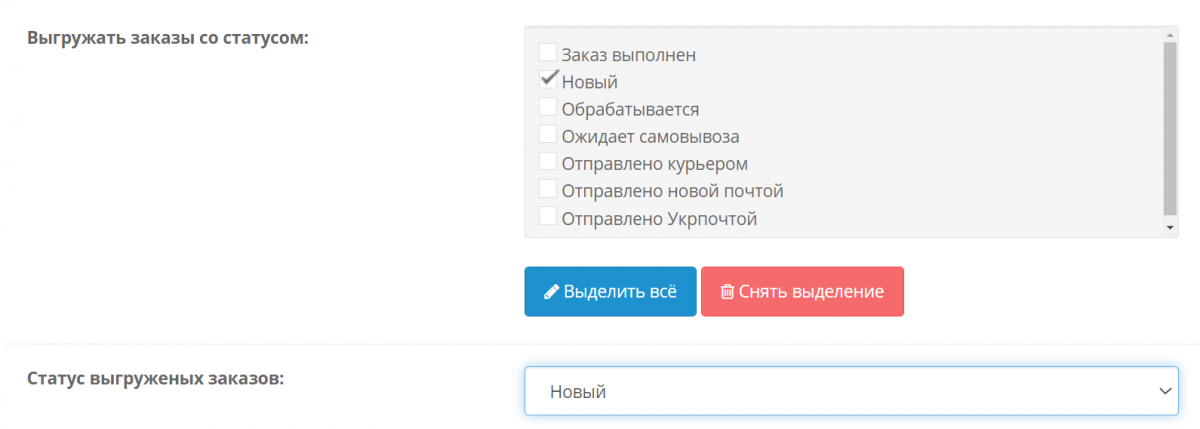1200x429 pixels.
Task: Click the status list's scroll up arrow
Action: (x=1171, y=34)
